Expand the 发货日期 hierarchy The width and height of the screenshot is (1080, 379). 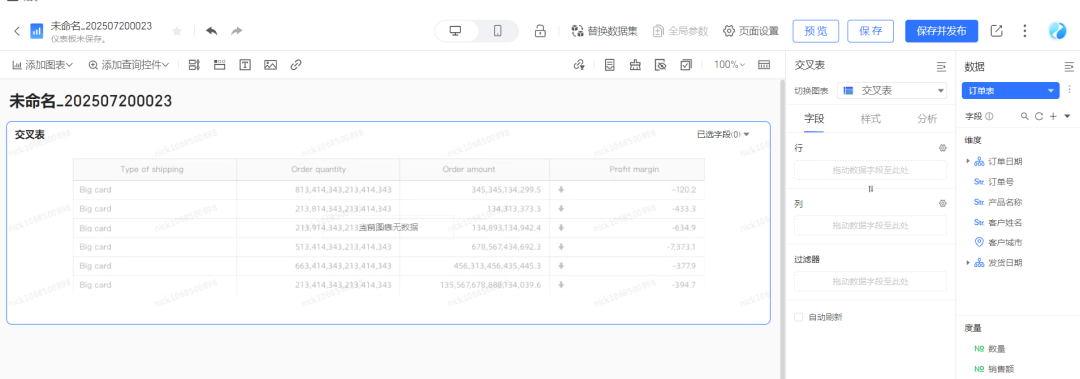[968, 263]
